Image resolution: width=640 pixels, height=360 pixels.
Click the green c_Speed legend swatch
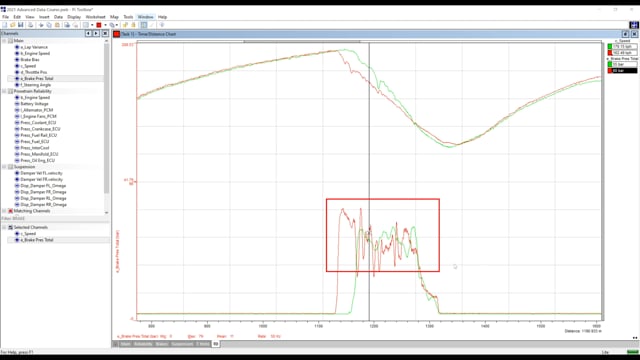pos(610,47)
